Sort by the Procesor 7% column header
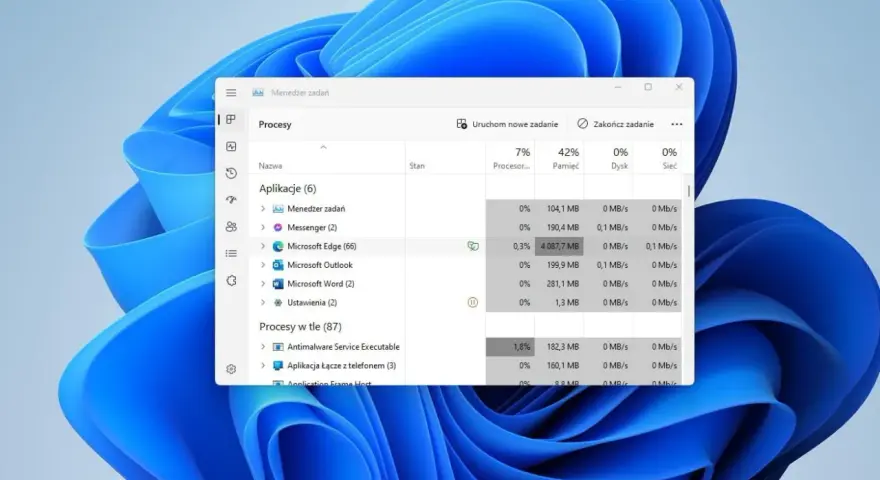The width and height of the screenshot is (880, 480). [511, 158]
